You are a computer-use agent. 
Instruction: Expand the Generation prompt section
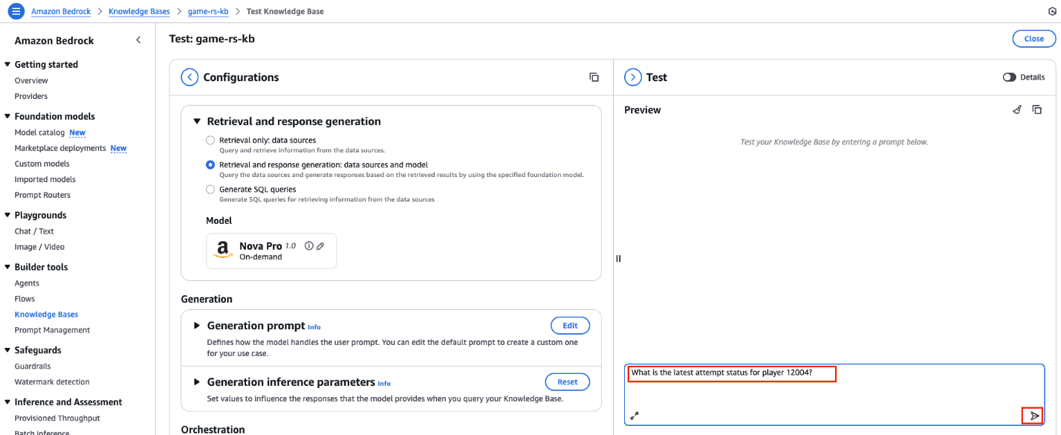pos(197,325)
